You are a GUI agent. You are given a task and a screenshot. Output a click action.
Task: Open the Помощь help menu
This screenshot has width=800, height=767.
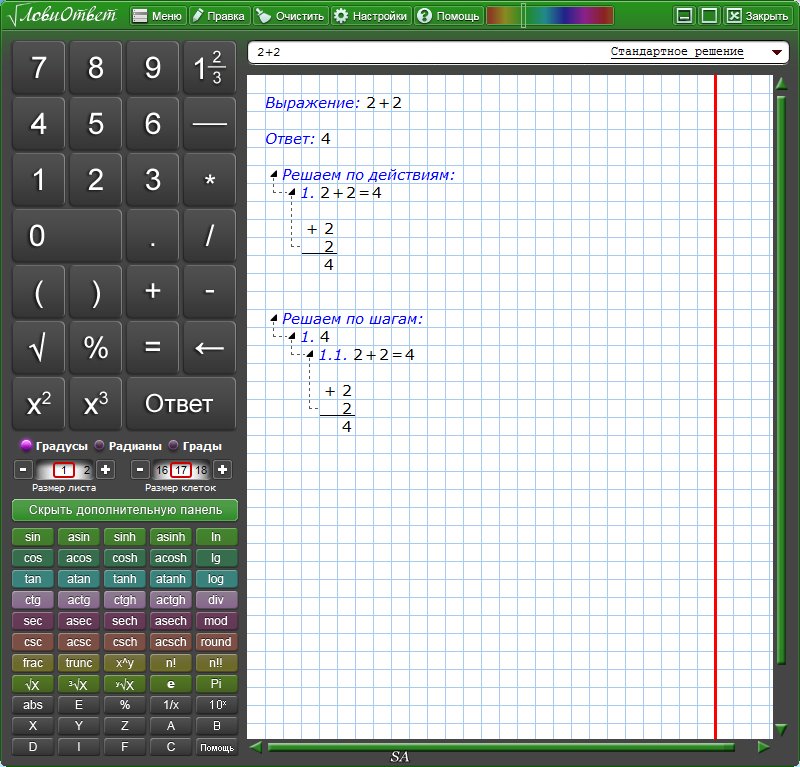pyautogui.click(x=448, y=16)
